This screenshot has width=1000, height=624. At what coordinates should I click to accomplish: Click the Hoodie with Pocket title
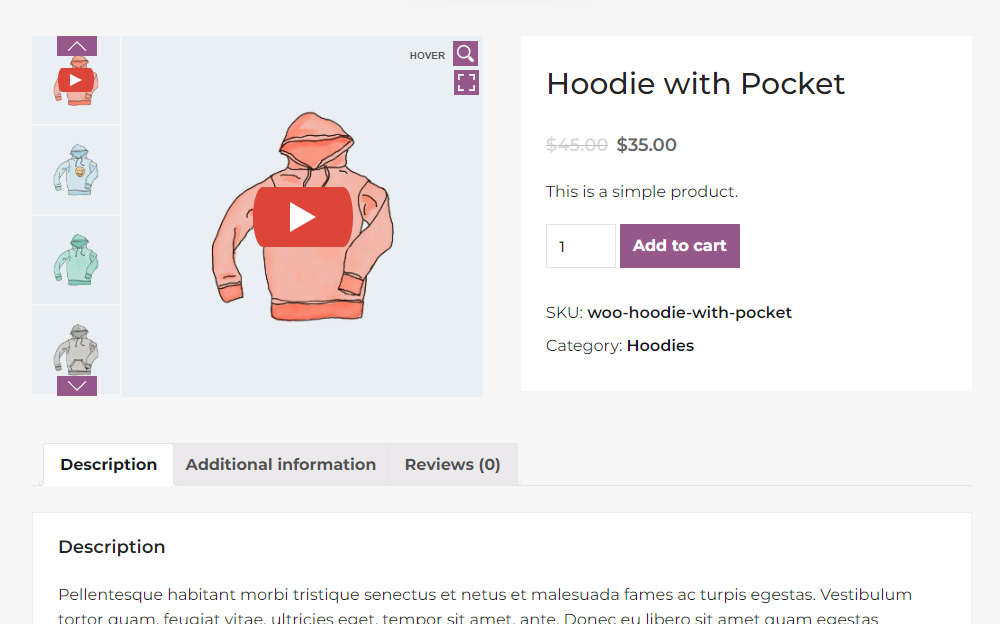click(695, 84)
